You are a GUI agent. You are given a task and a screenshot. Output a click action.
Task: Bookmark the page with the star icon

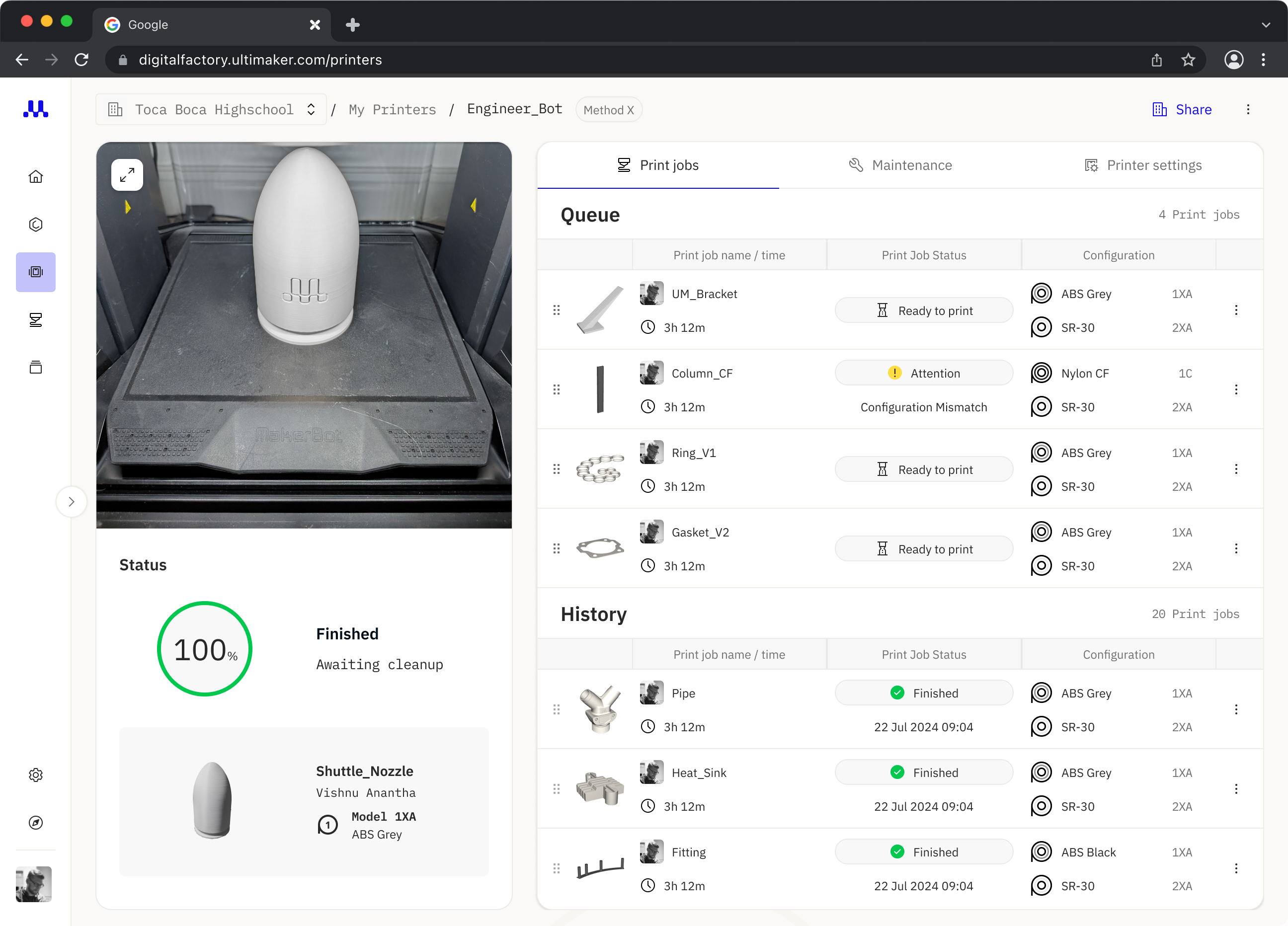tap(1188, 60)
